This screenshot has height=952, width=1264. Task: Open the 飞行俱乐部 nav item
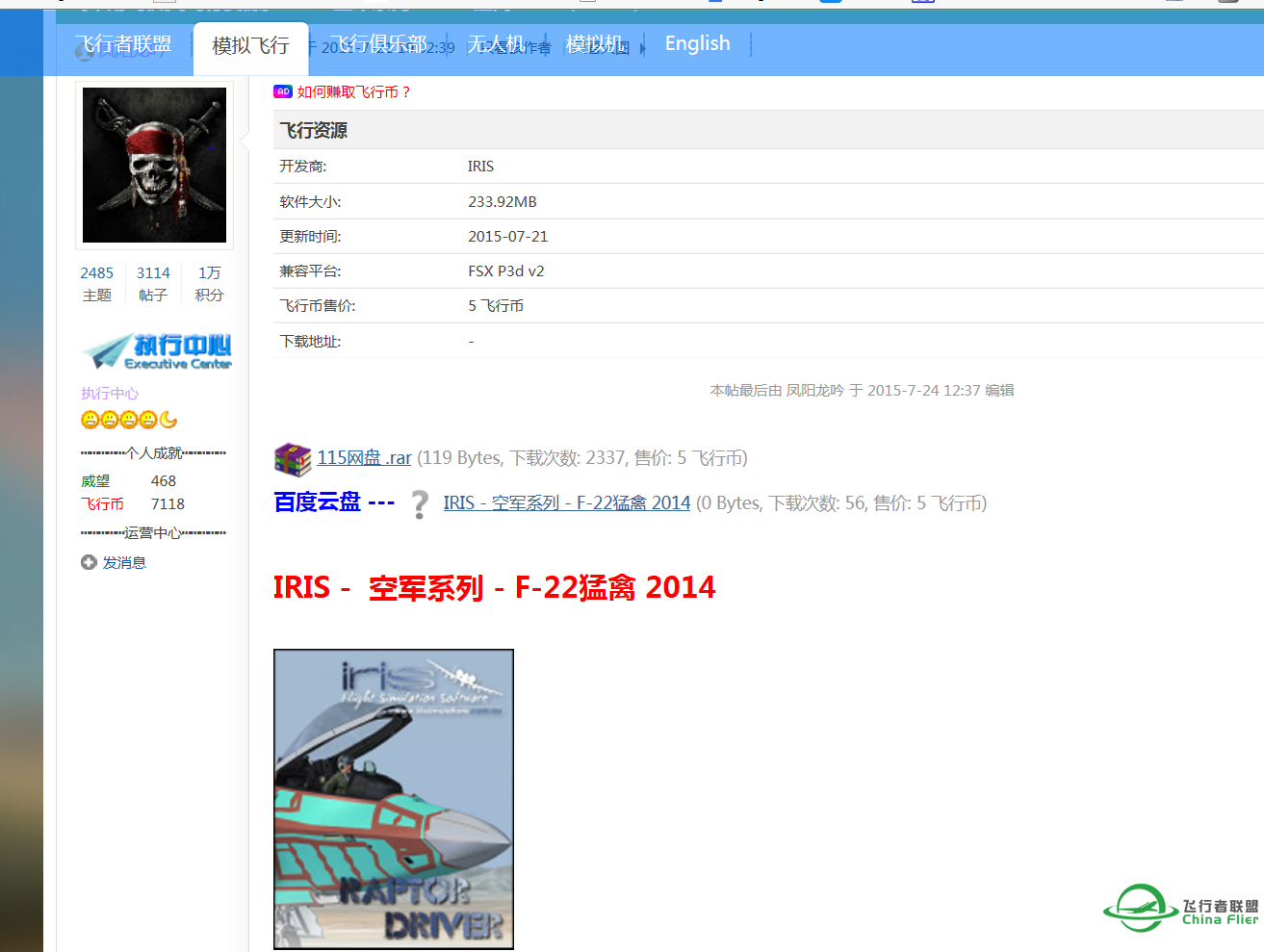point(377,44)
